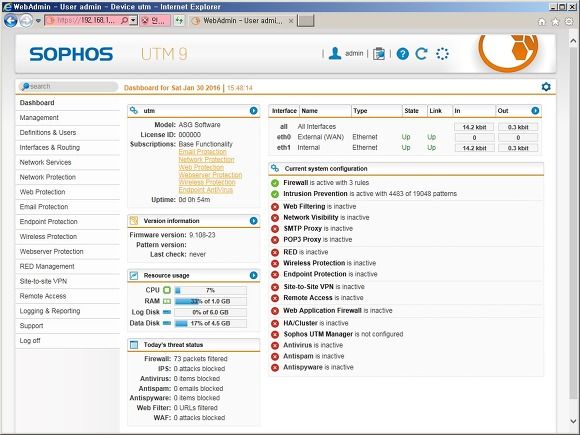This screenshot has height=435, width=580.
Task: Click the Today's threat status panel icon
Action: pyautogui.click(x=134, y=345)
